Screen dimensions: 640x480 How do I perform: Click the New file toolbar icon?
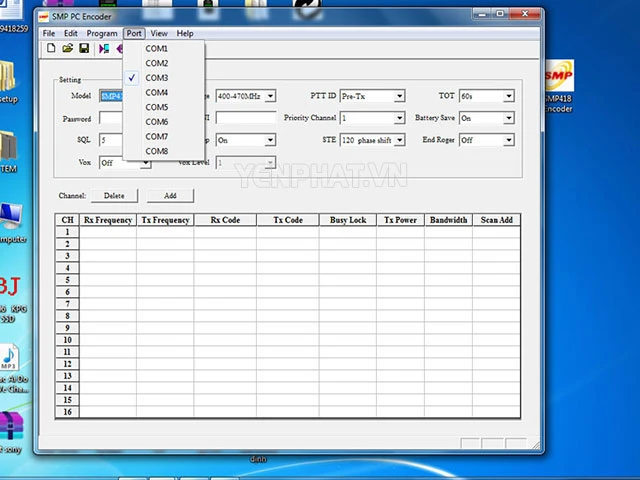(x=51, y=48)
